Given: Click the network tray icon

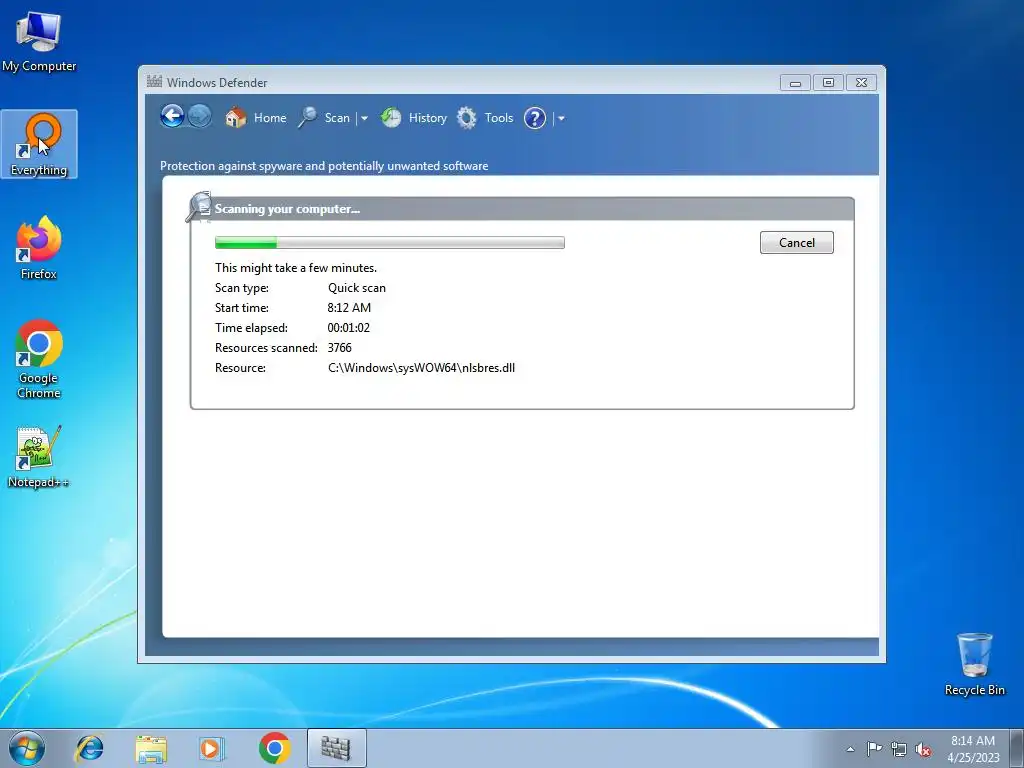Looking at the screenshot, I should tap(899, 749).
